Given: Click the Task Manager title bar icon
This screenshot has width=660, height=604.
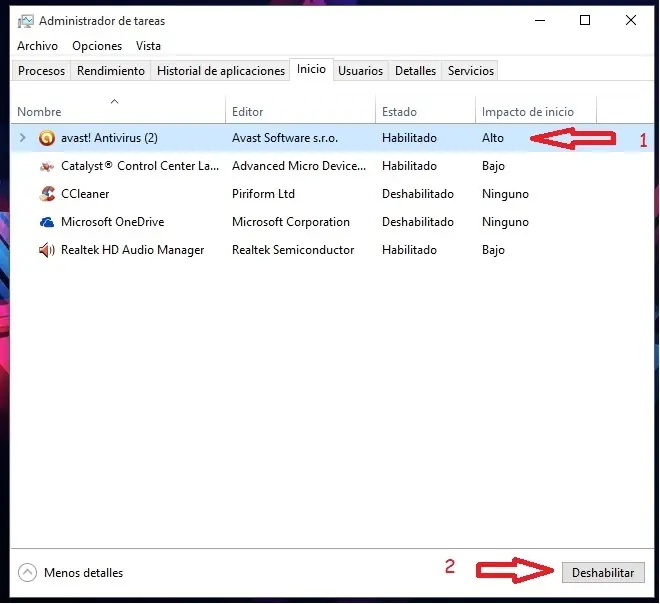Looking at the screenshot, I should tap(26, 21).
